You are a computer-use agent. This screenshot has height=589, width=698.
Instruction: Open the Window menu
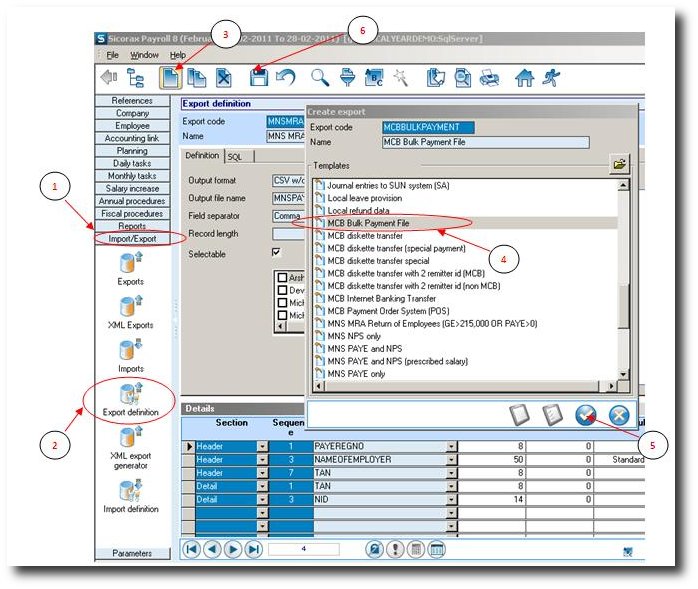[x=144, y=55]
